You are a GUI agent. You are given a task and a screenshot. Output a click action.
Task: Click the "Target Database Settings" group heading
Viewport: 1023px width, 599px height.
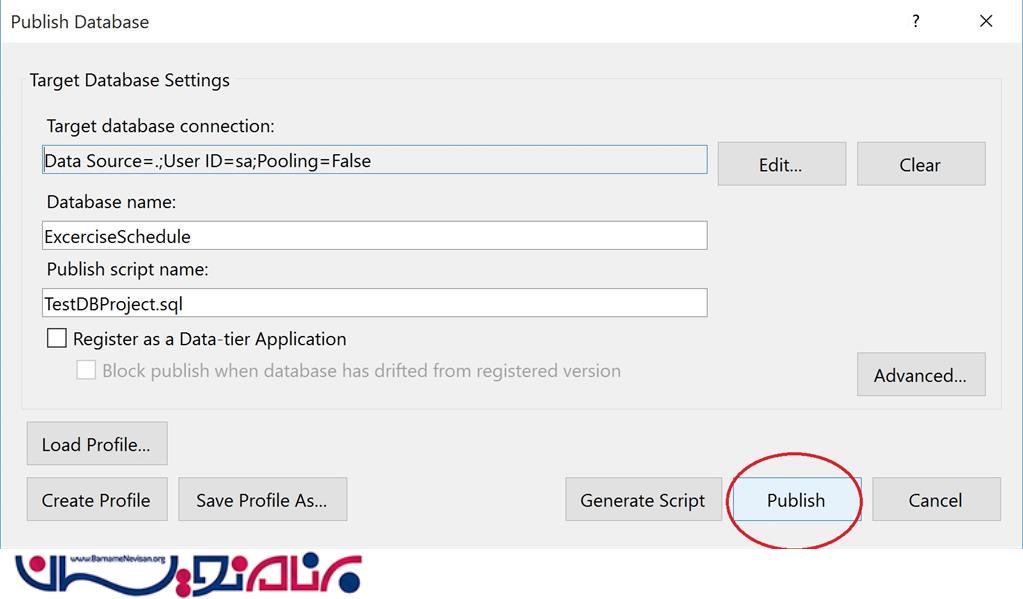[129, 80]
